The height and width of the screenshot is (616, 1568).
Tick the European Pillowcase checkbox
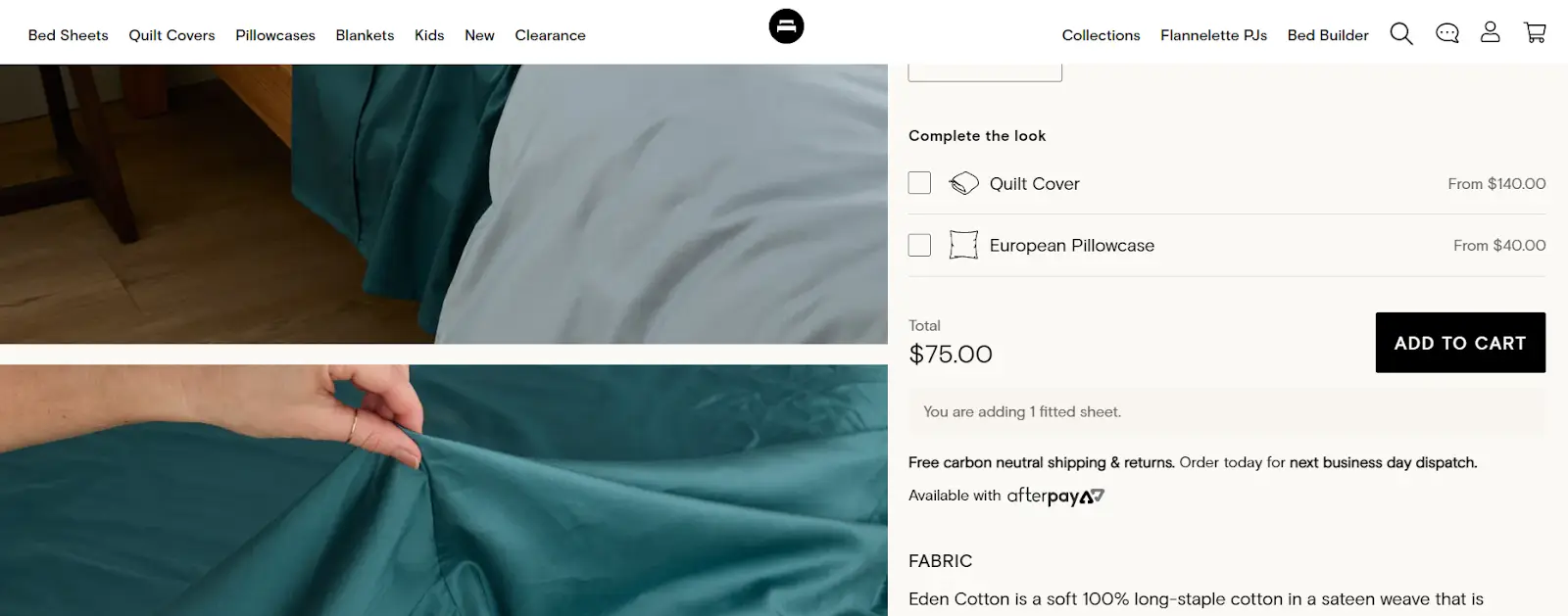[x=919, y=245]
